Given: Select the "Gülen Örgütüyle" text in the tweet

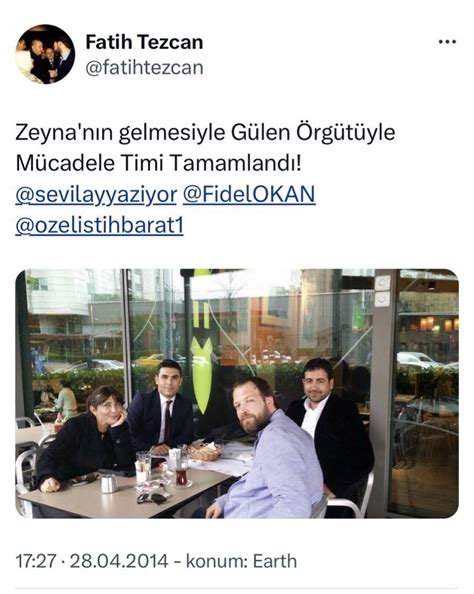Looking at the screenshot, I should tap(313, 133).
